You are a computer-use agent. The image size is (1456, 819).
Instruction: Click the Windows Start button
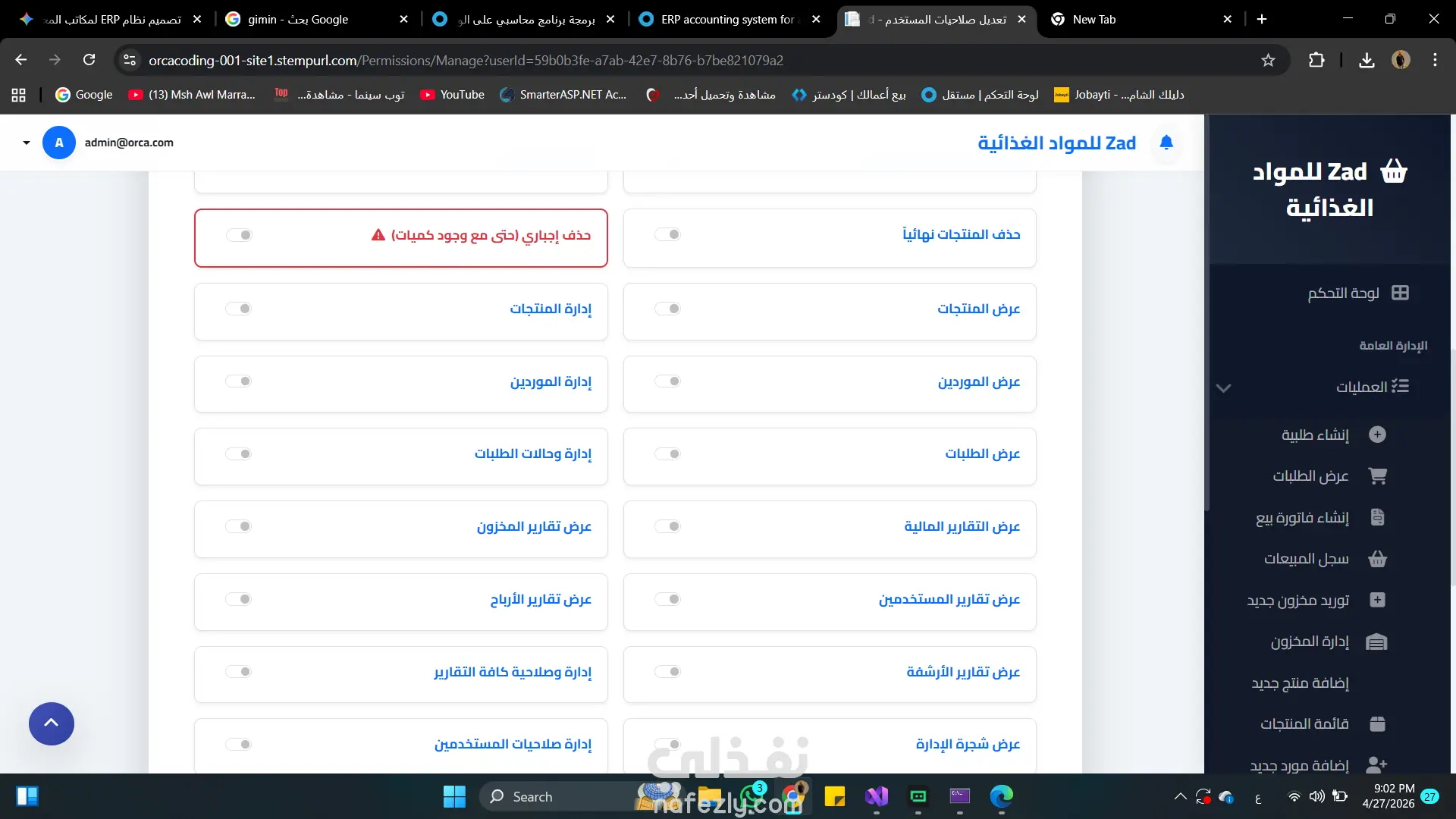(454, 796)
